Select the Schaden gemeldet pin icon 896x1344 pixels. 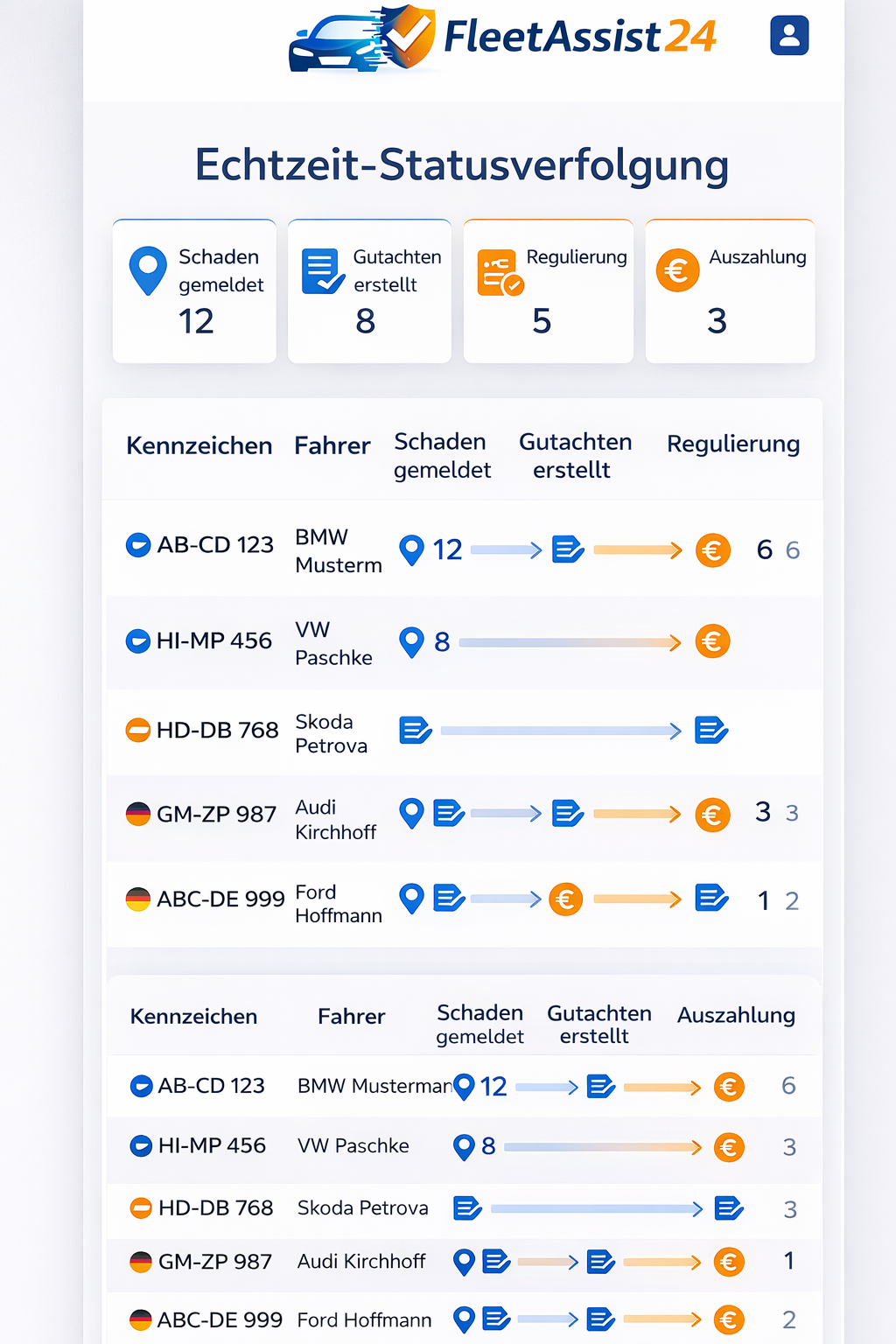[148, 271]
